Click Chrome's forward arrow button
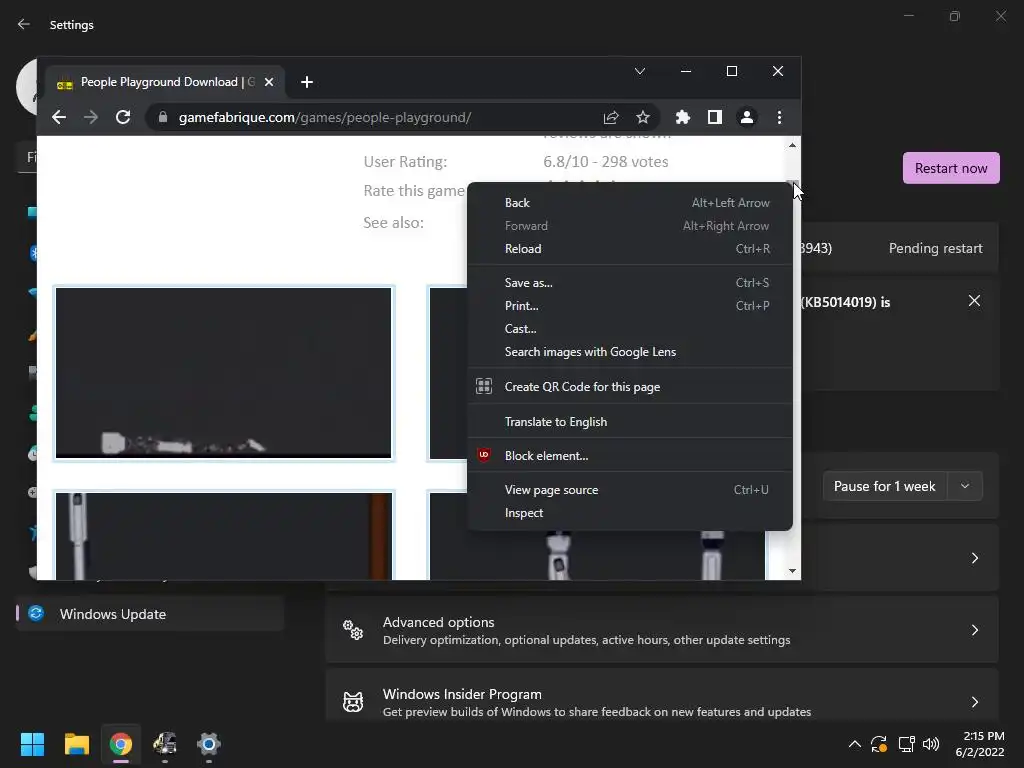Screen dimensions: 1024x768 91,118
